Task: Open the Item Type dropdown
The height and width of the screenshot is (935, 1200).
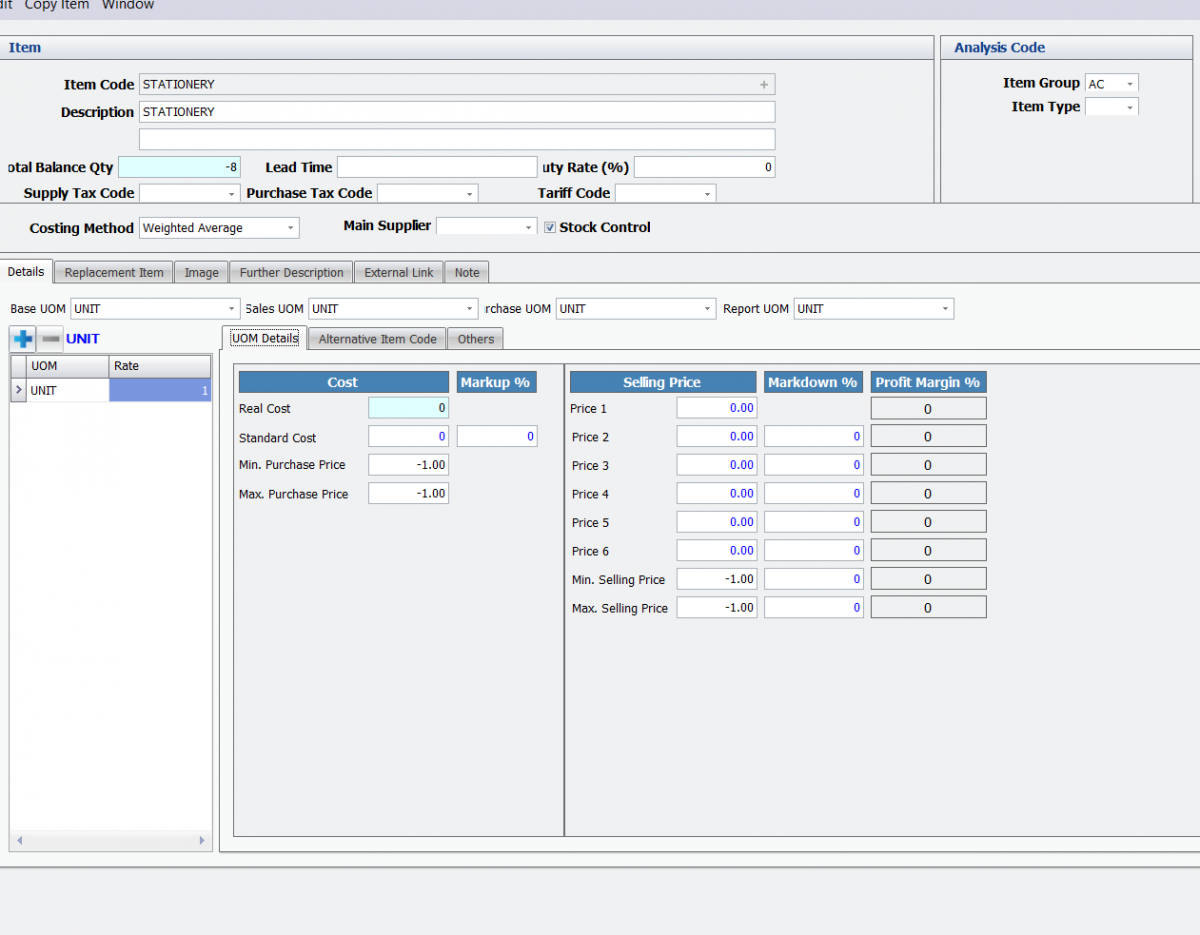Action: 1129,107
